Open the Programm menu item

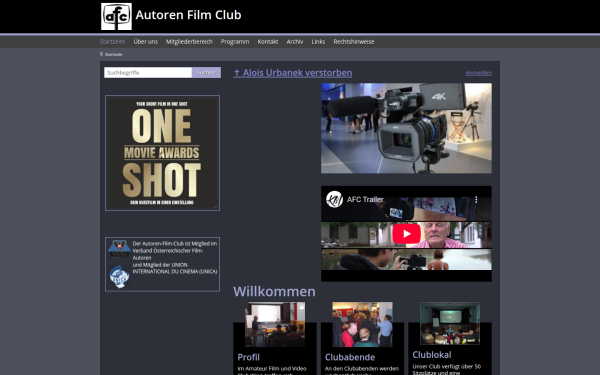[x=235, y=42]
